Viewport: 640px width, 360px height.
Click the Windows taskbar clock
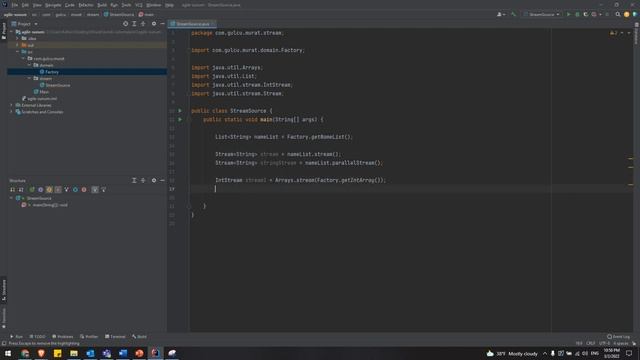click(611, 353)
